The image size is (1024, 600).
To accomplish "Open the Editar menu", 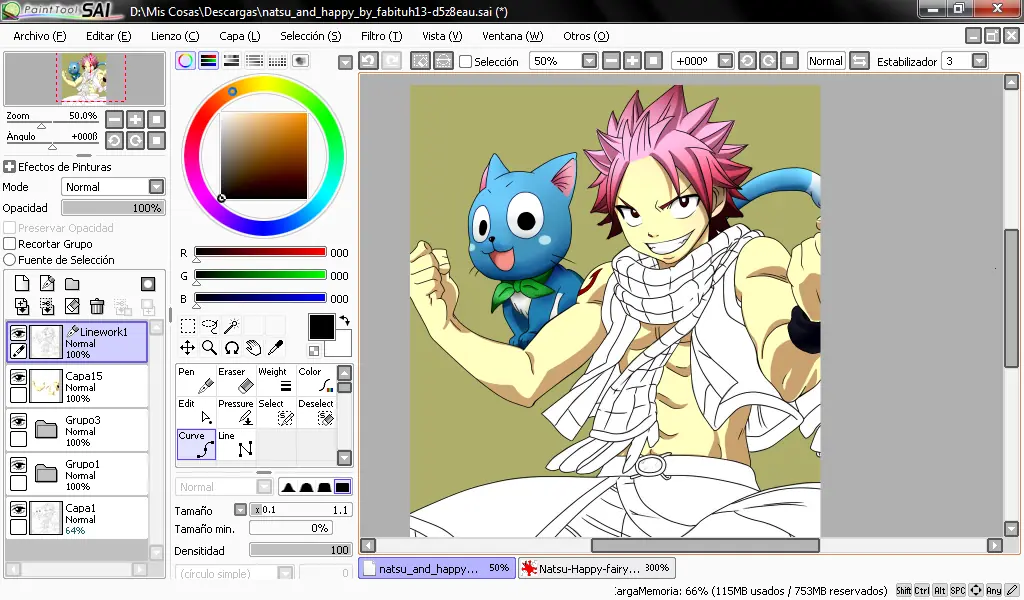I will click(x=108, y=36).
